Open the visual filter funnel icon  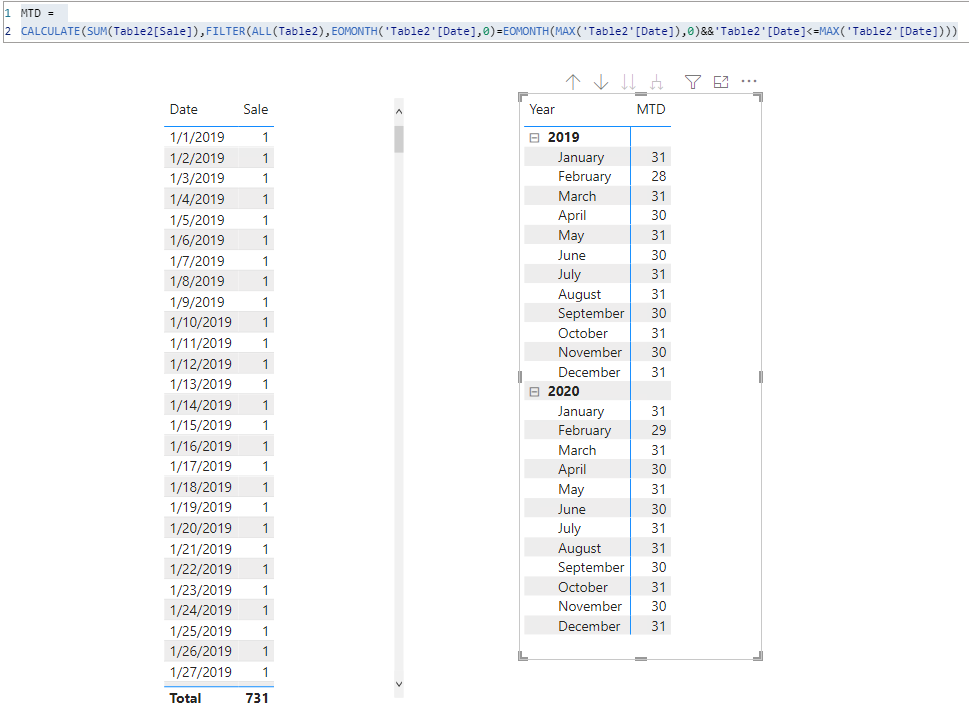pyautogui.click(x=693, y=82)
